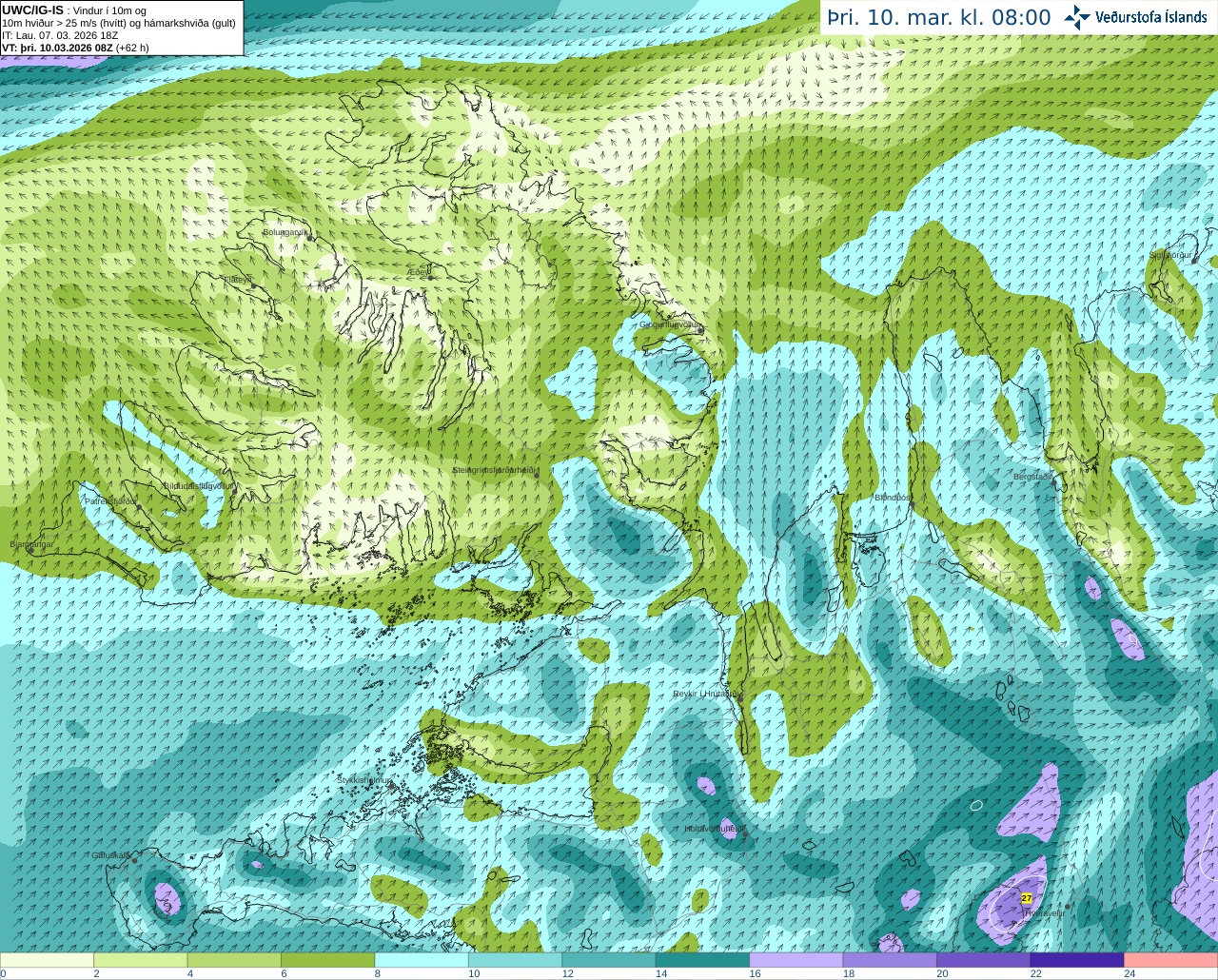Click the Bolungarvík station dot
The height and width of the screenshot is (980, 1218).
(x=309, y=236)
